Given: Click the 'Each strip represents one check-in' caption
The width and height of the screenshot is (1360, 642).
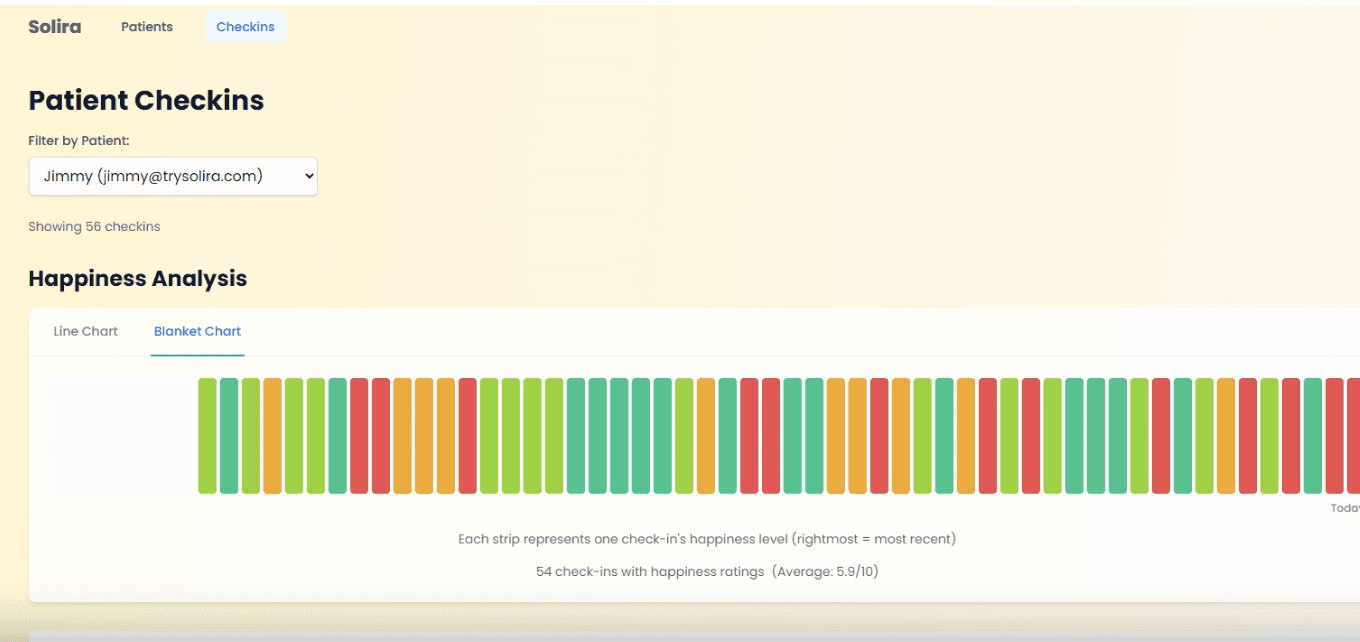Looking at the screenshot, I should pos(707,539).
